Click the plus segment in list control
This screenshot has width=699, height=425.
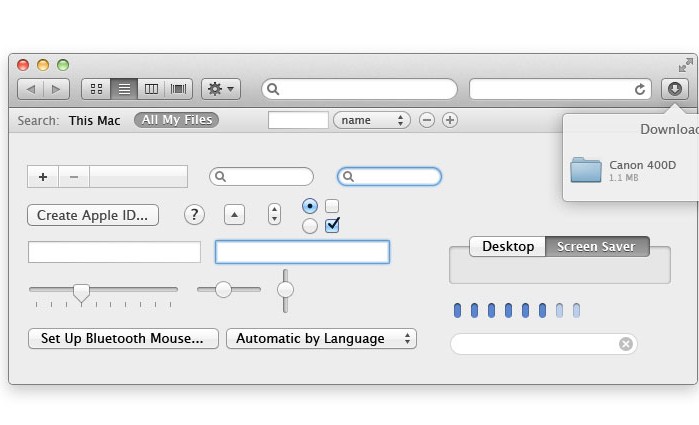point(43,177)
